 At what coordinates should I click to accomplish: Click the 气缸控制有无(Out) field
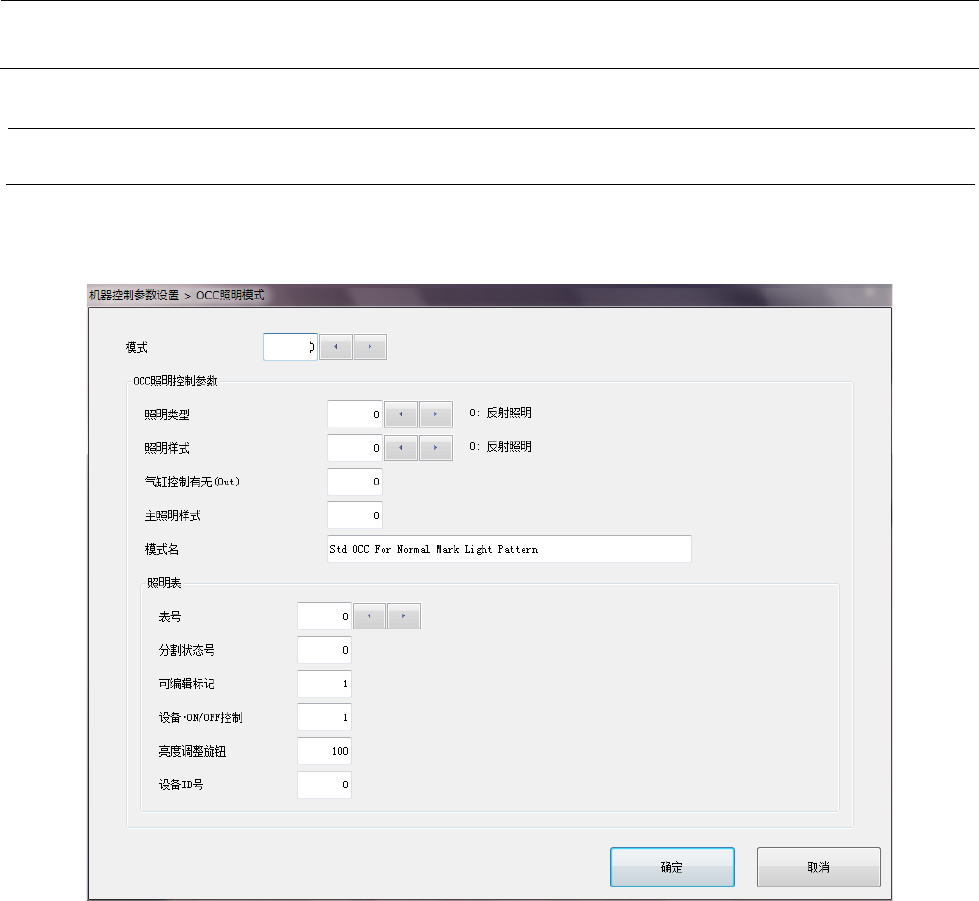pos(355,481)
